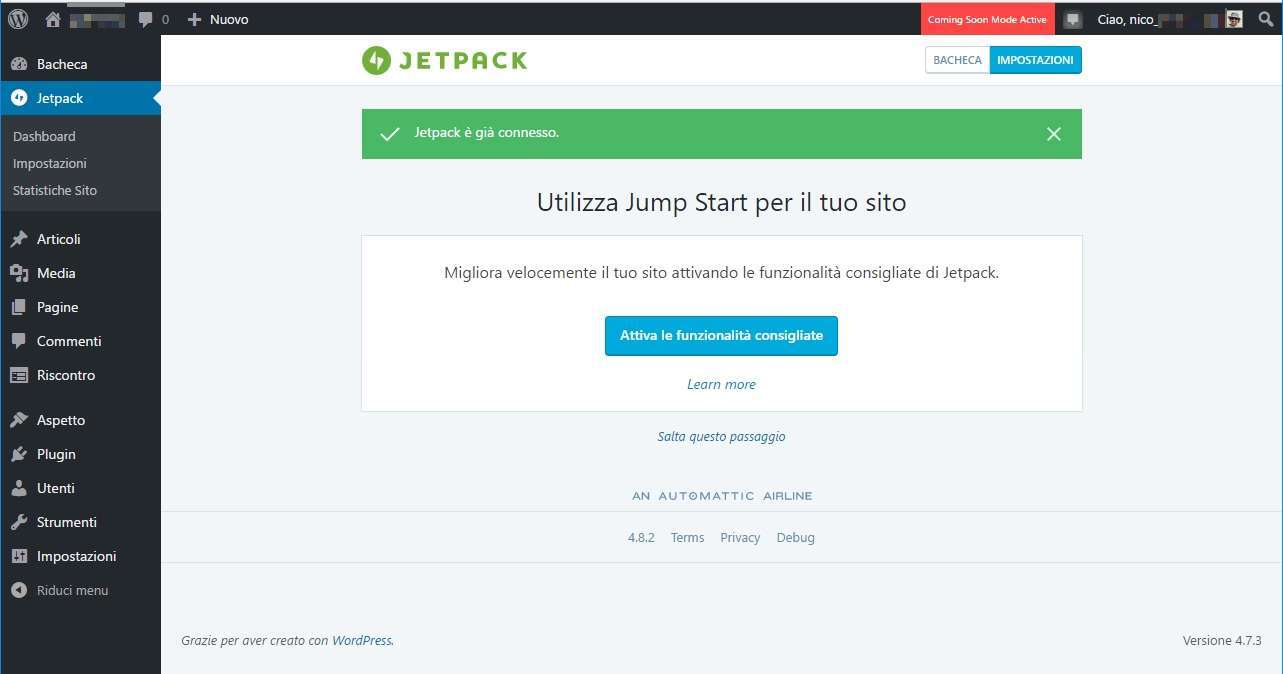Dismiss the Jetpack connected notice
Image resolution: width=1283 pixels, height=674 pixels.
click(1053, 134)
